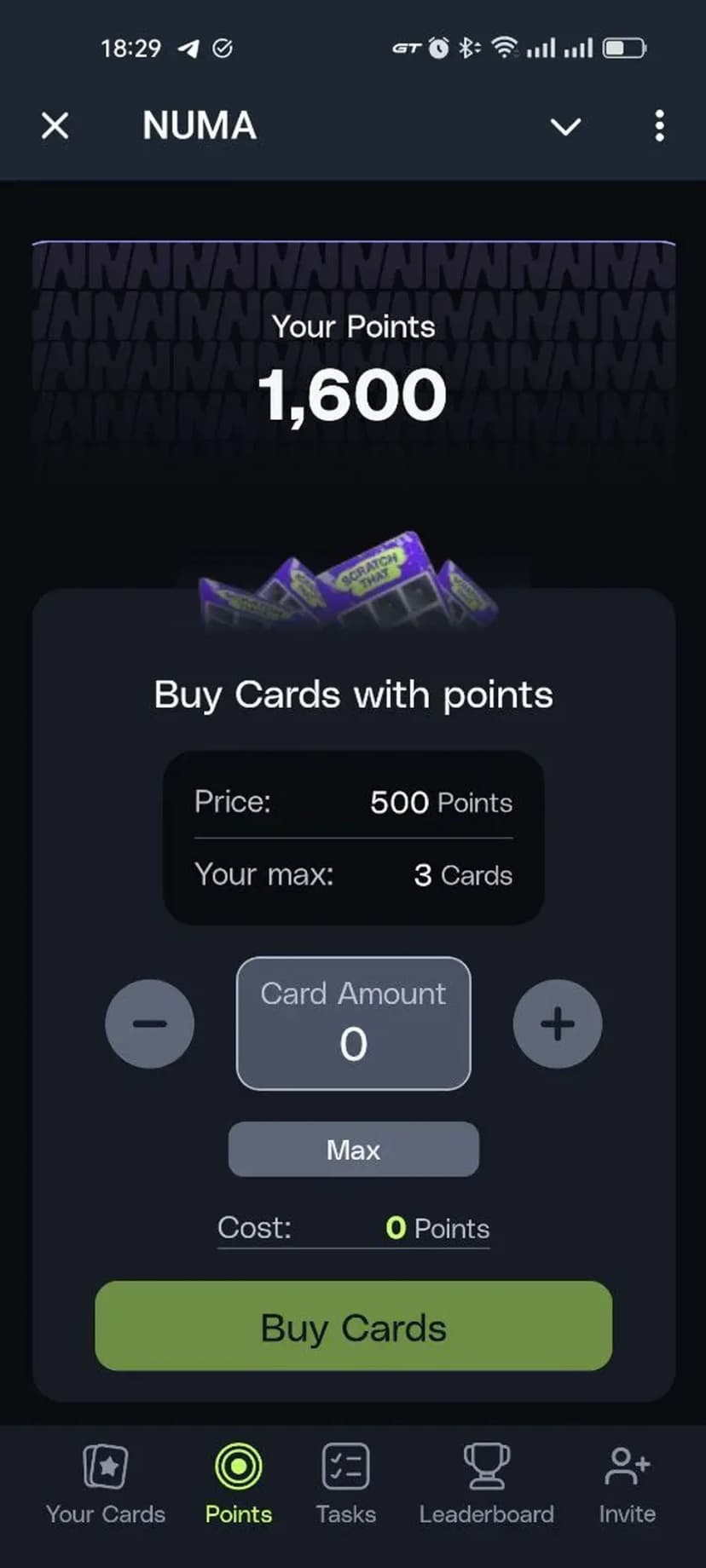Increase card amount with plus button
Image resolution: width=706 pixels, height=1568 pixels.
point(558,1023)
